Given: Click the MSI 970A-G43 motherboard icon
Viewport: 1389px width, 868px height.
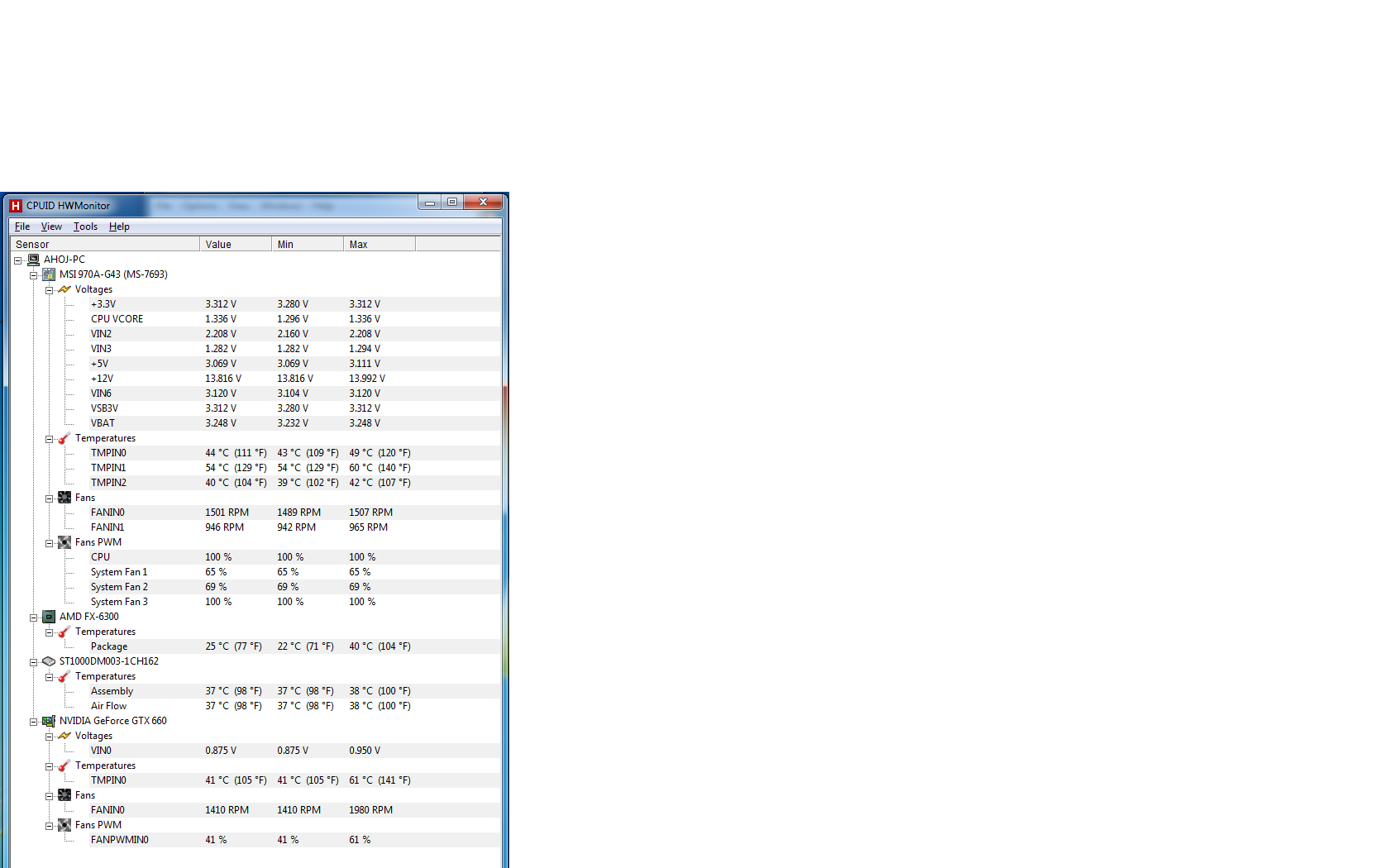Looking at the screenshot, I should coord(49,274).
